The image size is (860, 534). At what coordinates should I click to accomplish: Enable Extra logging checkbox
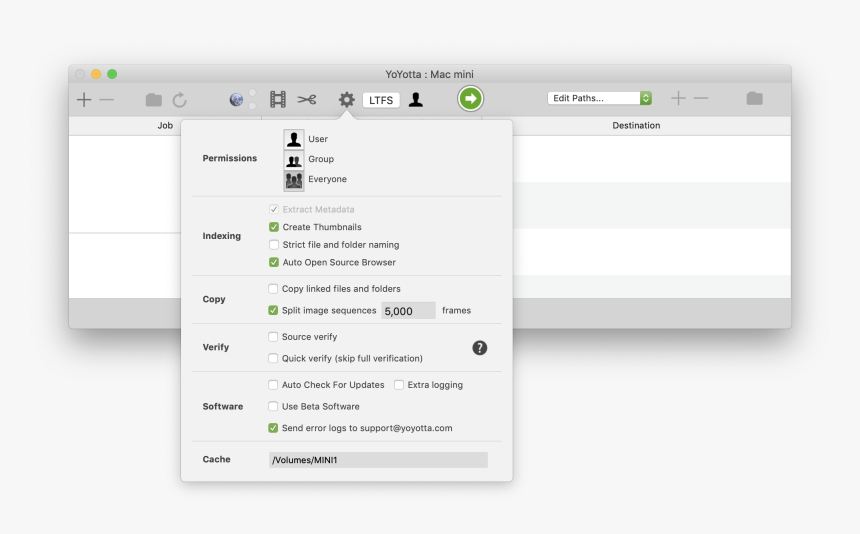[399, 385]
